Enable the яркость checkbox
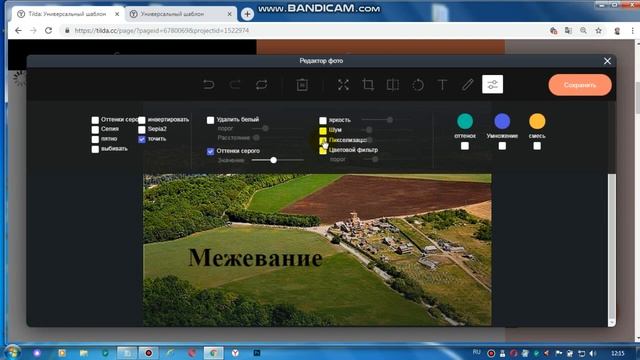This screenshot has height=360, width=640. (323, 120)
